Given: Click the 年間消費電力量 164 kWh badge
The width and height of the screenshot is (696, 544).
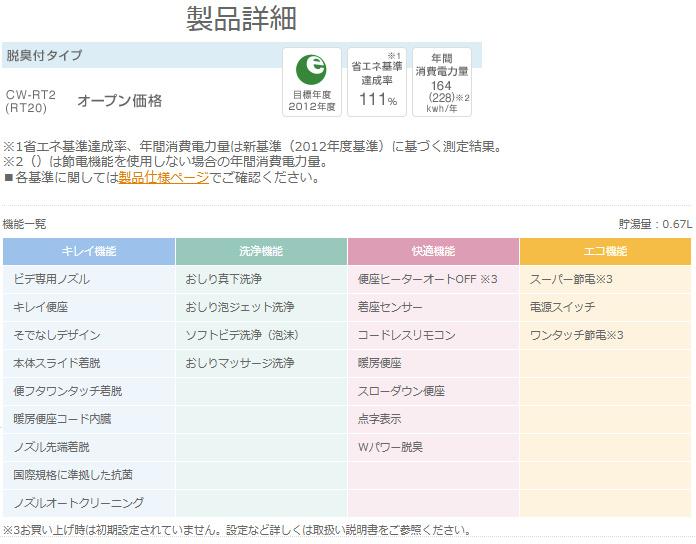Looking at the screenshot, I should tap(442, 82).
